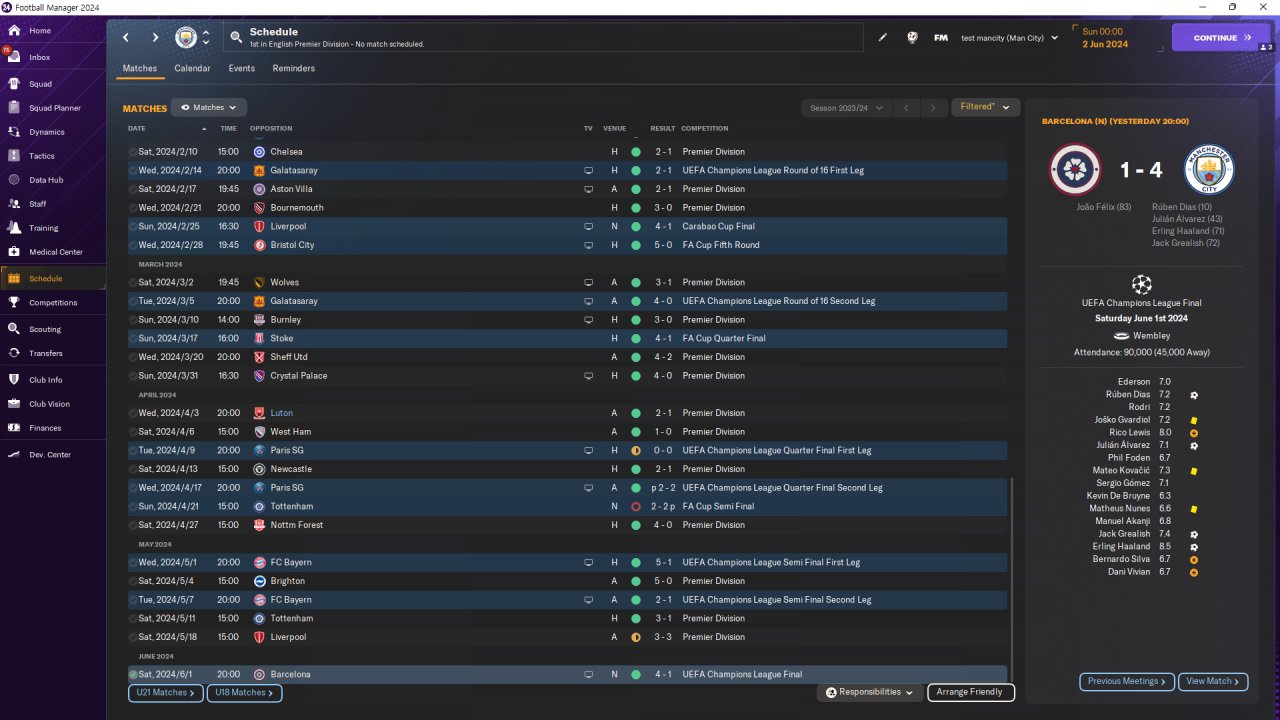This screenshot has width=1280, height=720.
Task: Click the Arrange Friendly button
Action: click(x=971, y=692)
